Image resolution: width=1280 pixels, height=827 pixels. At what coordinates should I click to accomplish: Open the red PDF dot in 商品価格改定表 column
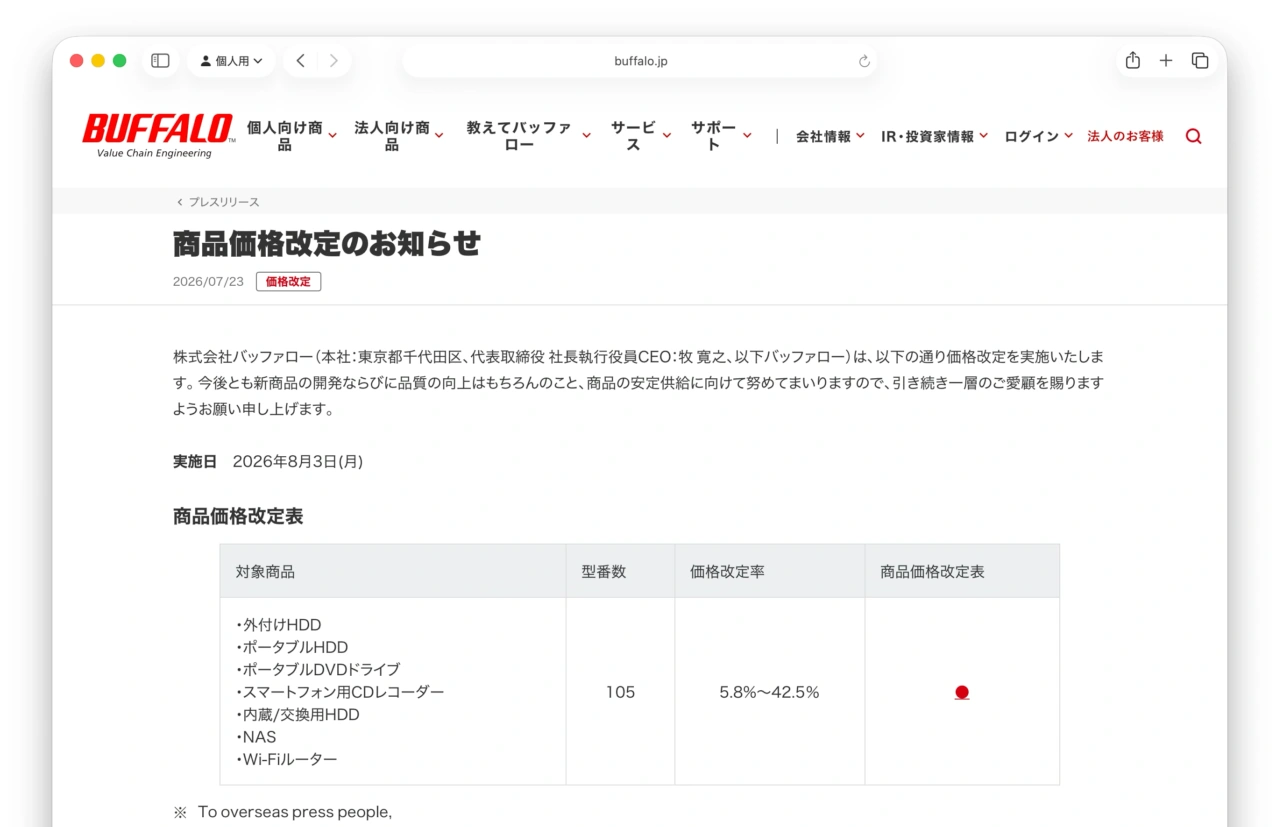(x=961, y=692)
